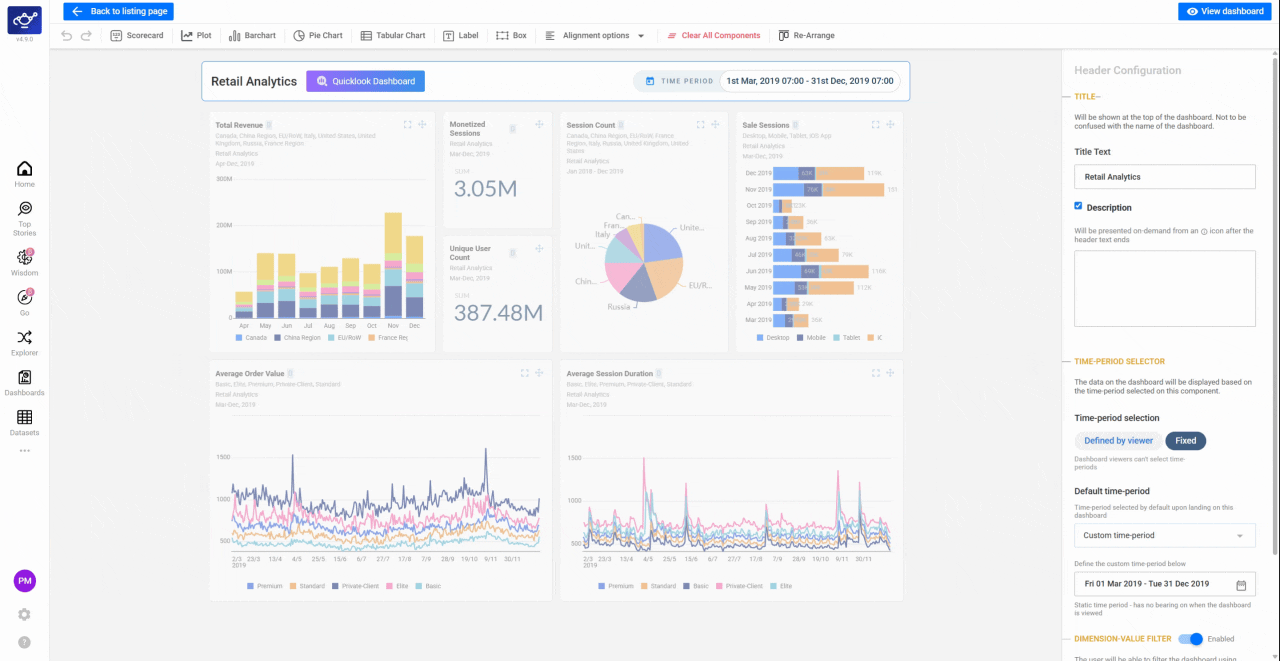The image size is (1280, 661).
Task: Open settings gear in sidebar
Action: coord(24,614)
